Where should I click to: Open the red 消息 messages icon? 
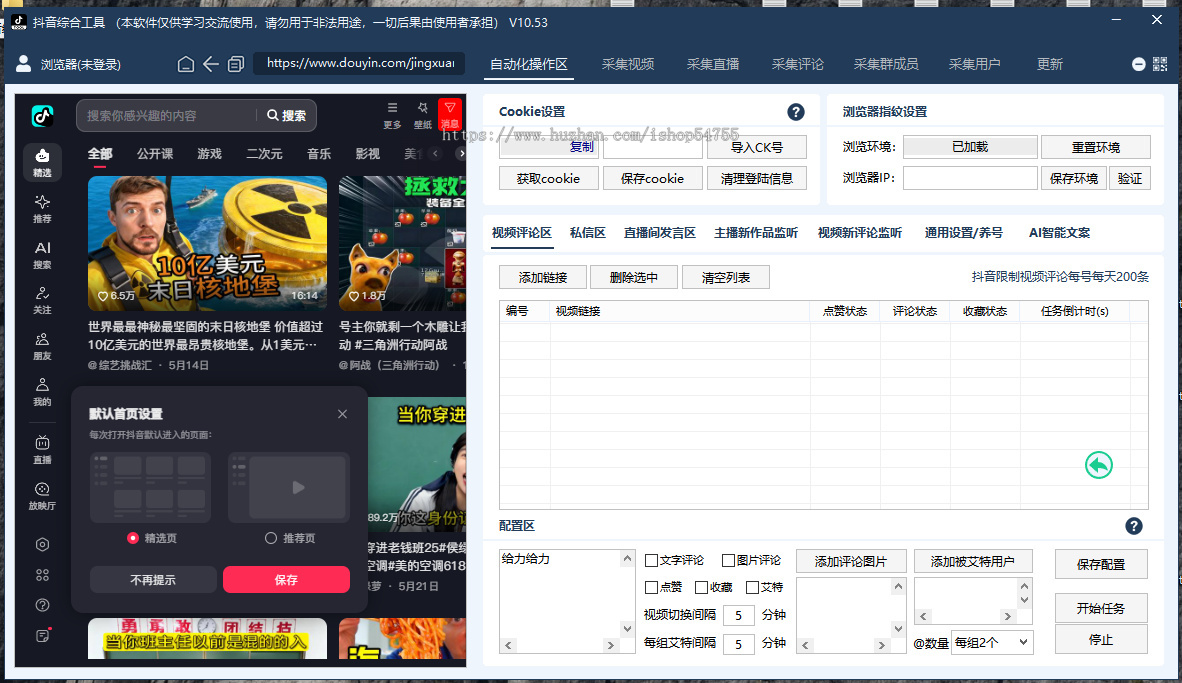[449, 115]
